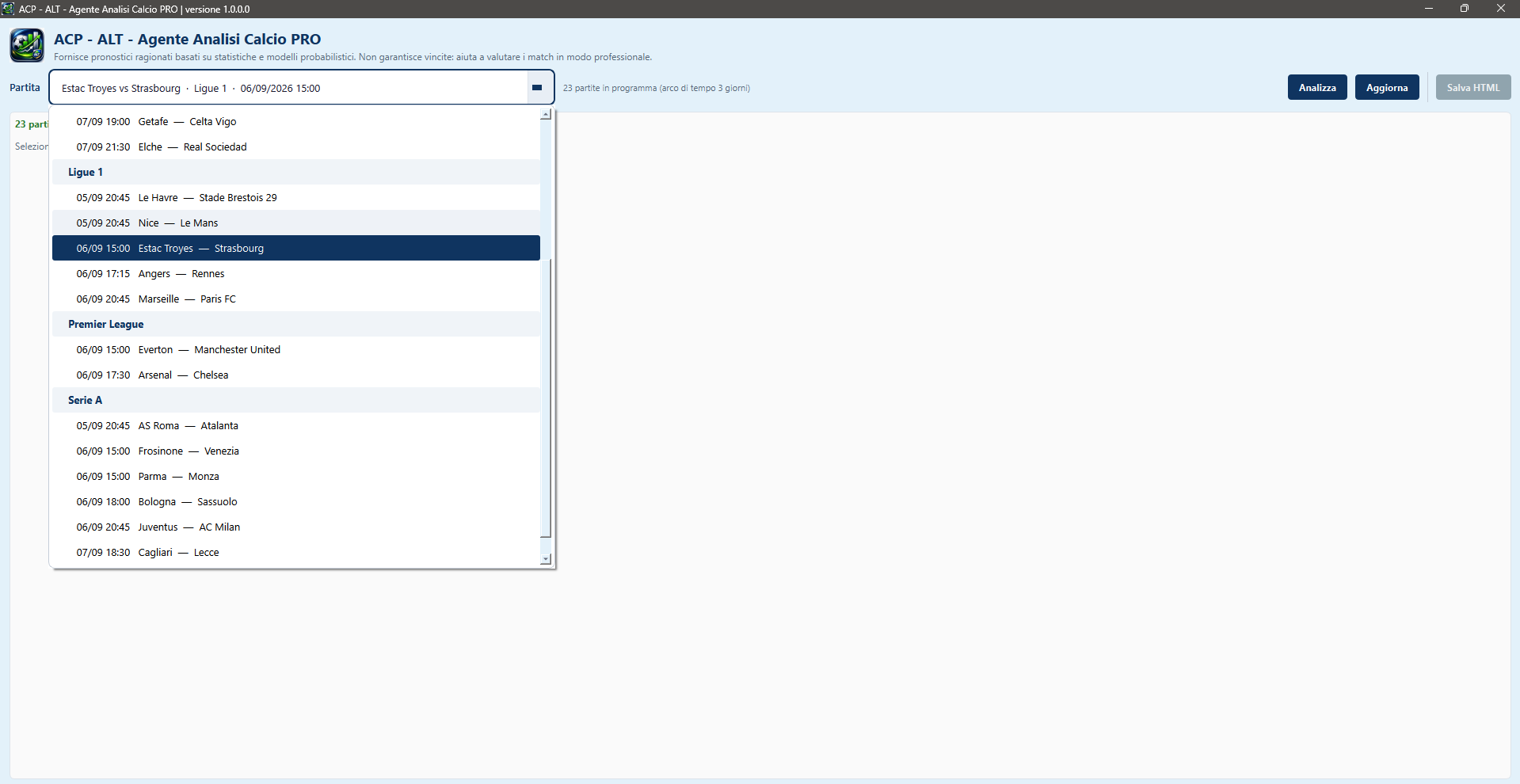Choose the AS Roma — Atalanta match

pos(296,425)
